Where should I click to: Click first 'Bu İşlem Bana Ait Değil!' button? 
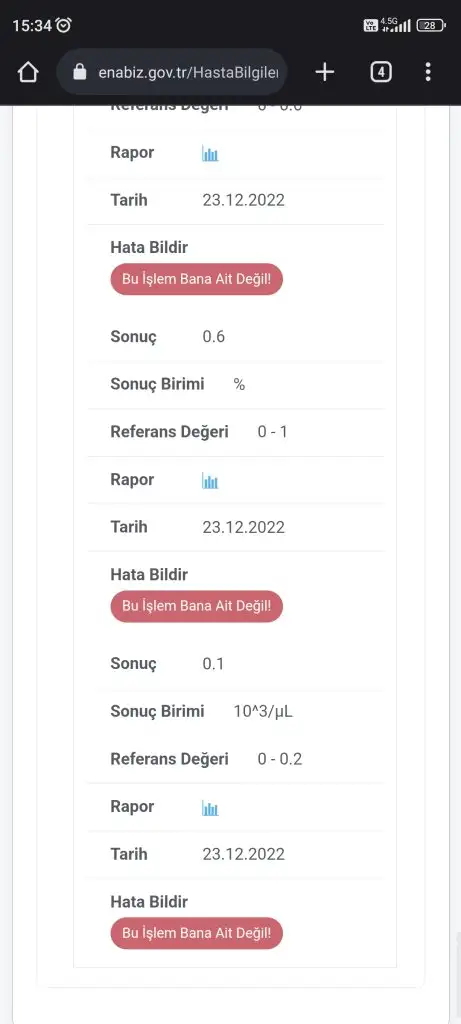197,279
